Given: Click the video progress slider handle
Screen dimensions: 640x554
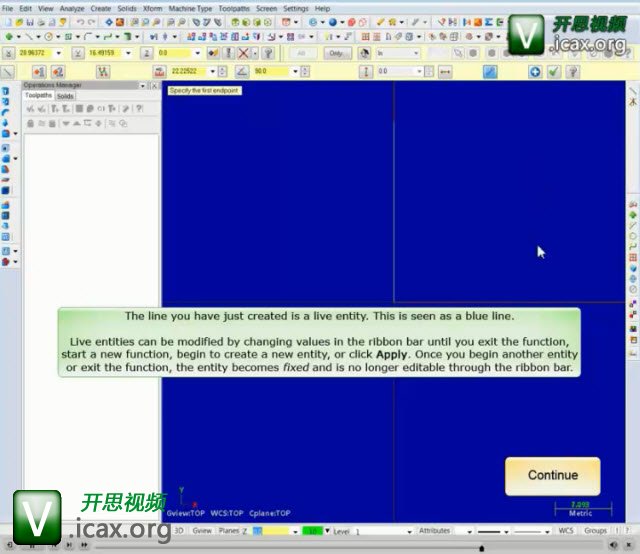Looking at the screenshot, I should [x=482, y=548].
